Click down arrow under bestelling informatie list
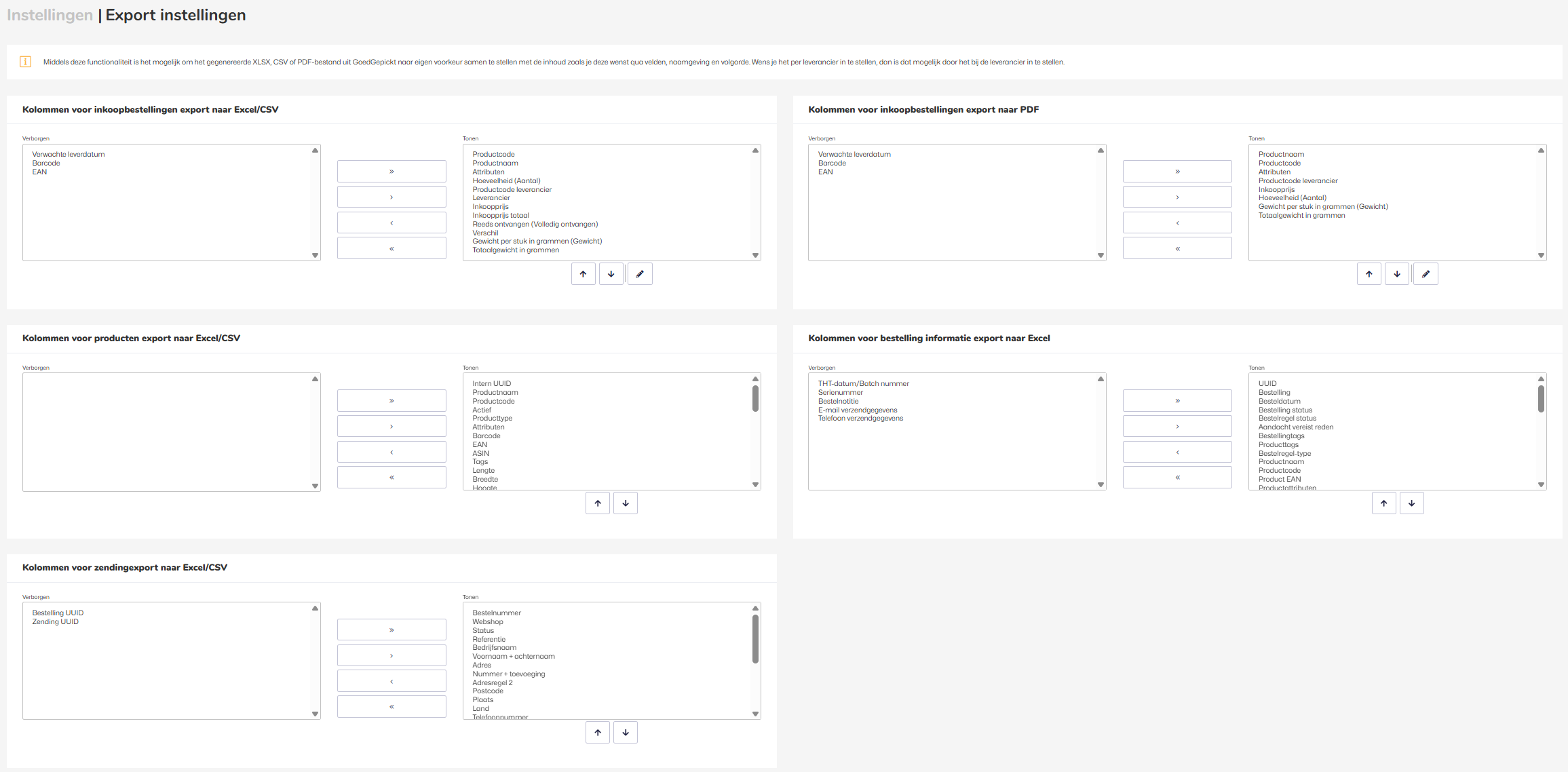Image resolution: width=1568 pixels, height=772 pixels. [1411, 503]
